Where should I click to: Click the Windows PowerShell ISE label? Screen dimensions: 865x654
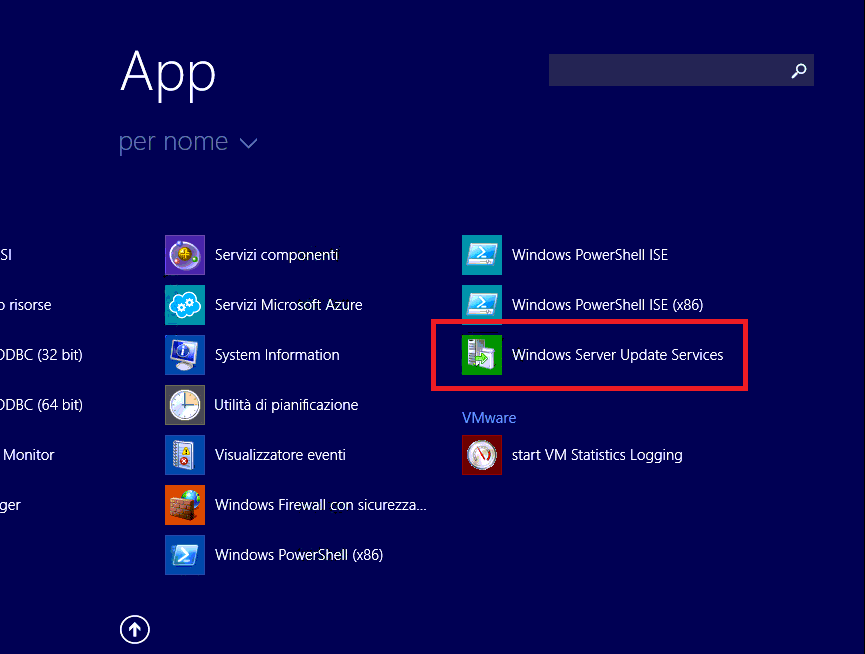click(x=590, y=255)
